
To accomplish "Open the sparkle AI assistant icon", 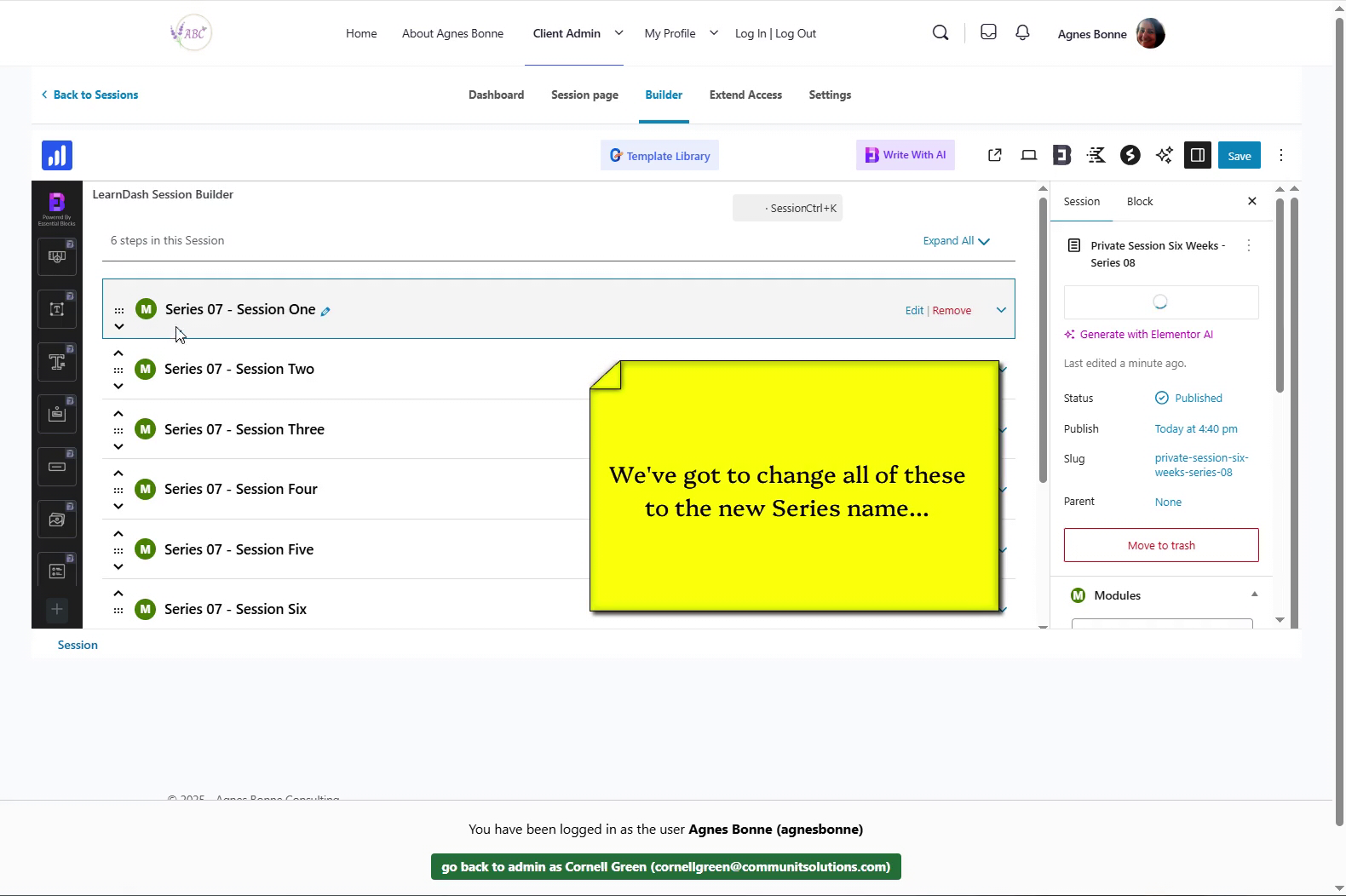I will (1164, 155).
